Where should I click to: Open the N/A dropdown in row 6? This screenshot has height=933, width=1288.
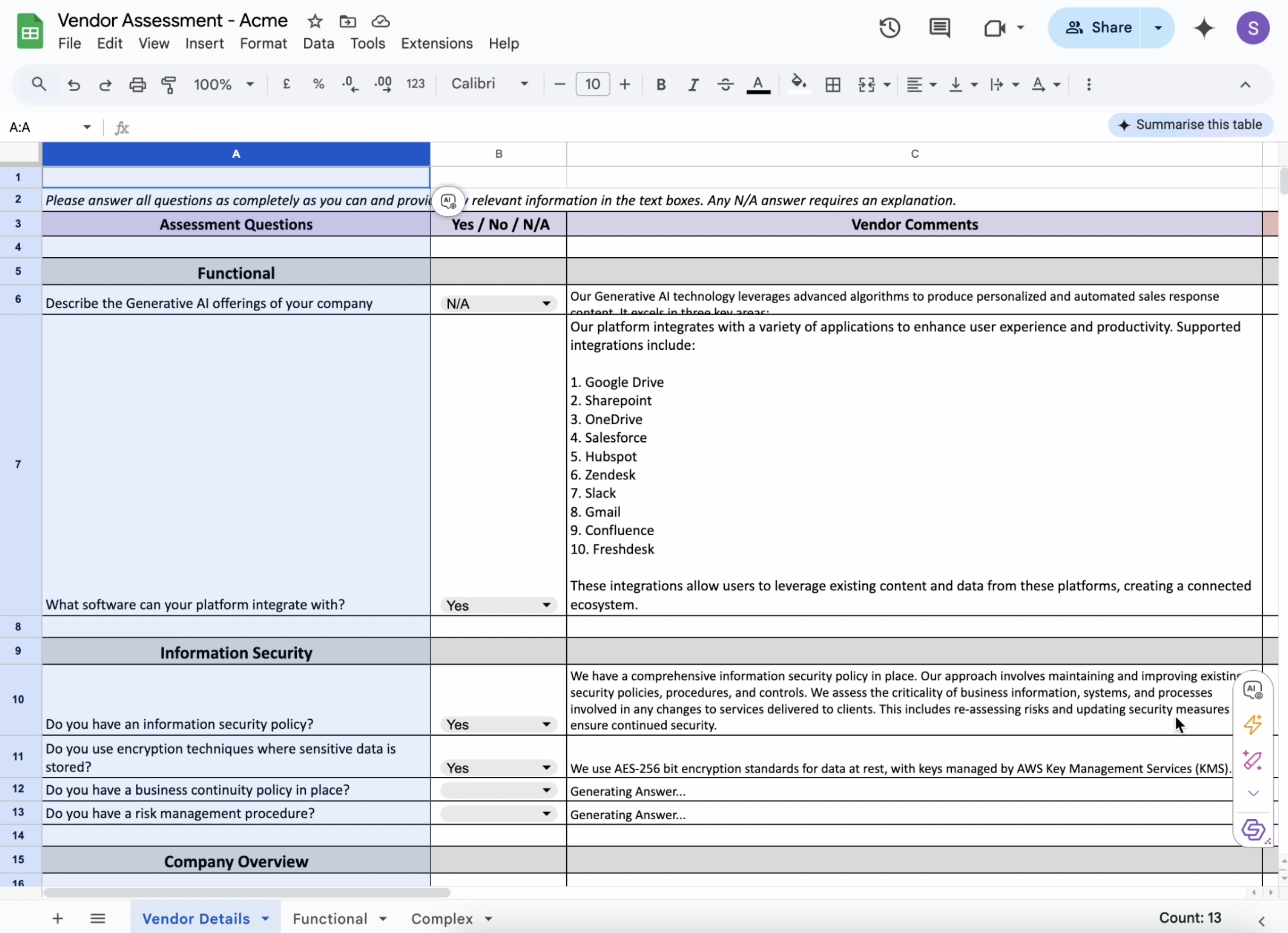[x=546, y=303]
